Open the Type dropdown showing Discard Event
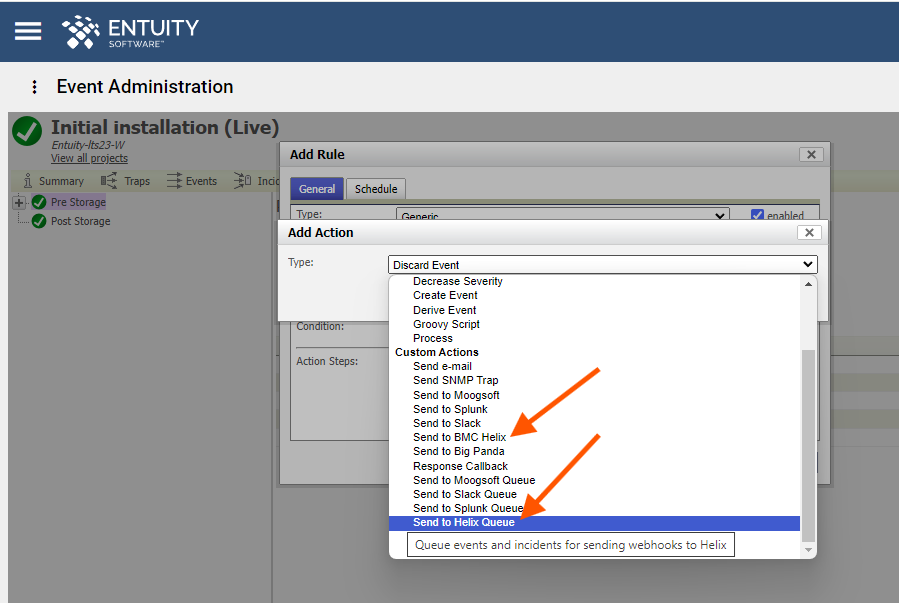Screen dimensions: 899x603 (603, 265)
